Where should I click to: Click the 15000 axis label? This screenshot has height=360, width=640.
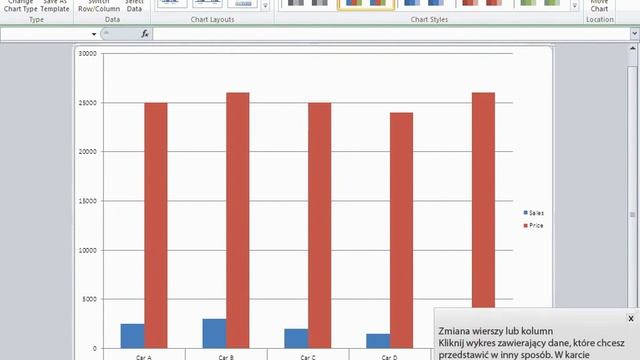point(88,201)
